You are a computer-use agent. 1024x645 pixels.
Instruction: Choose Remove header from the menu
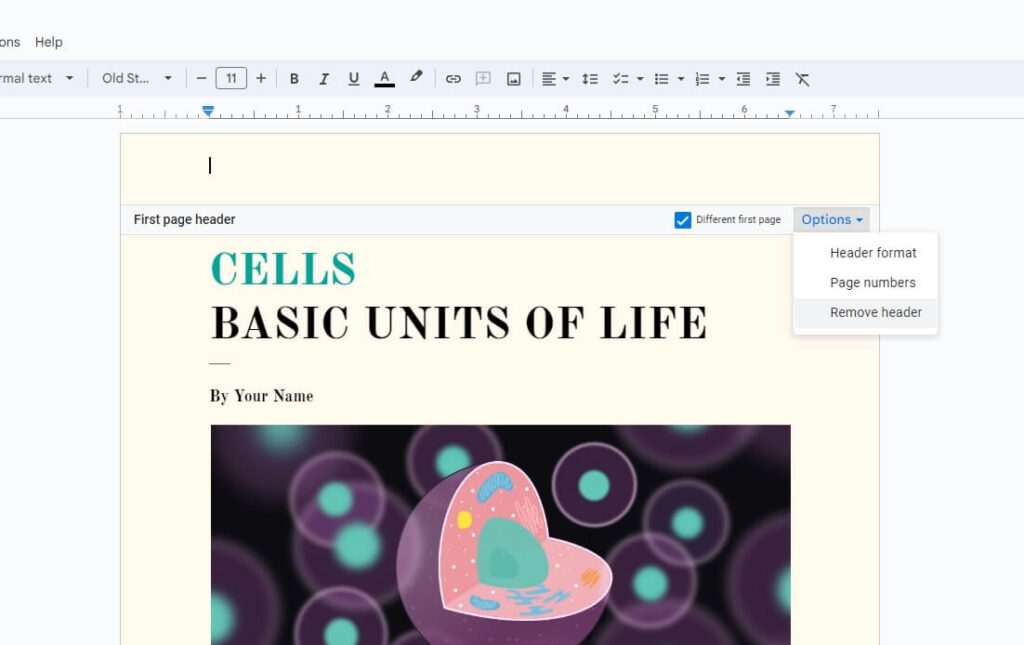point(875,312)
